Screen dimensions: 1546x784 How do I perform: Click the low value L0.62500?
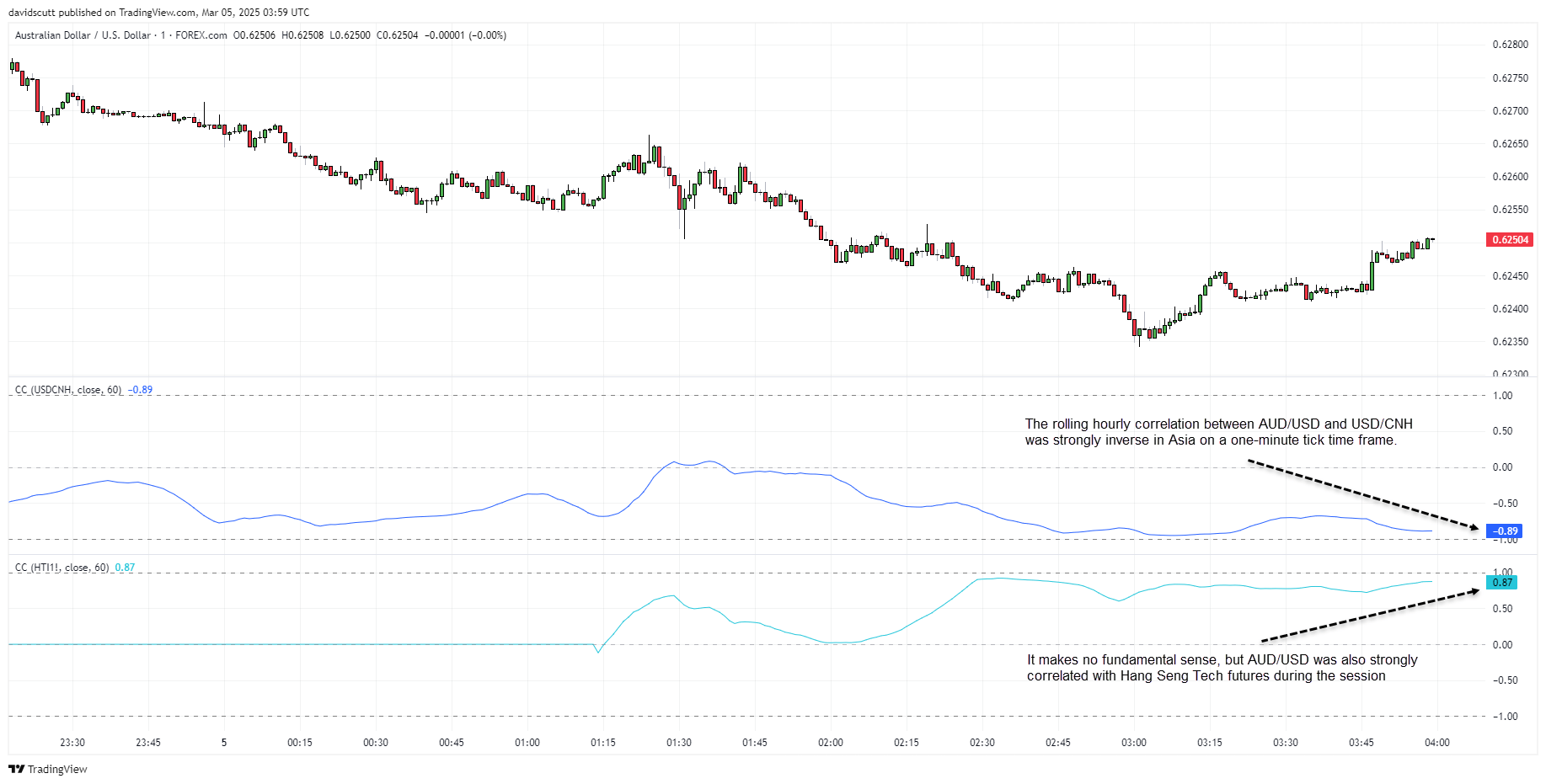tap(350, 35)
